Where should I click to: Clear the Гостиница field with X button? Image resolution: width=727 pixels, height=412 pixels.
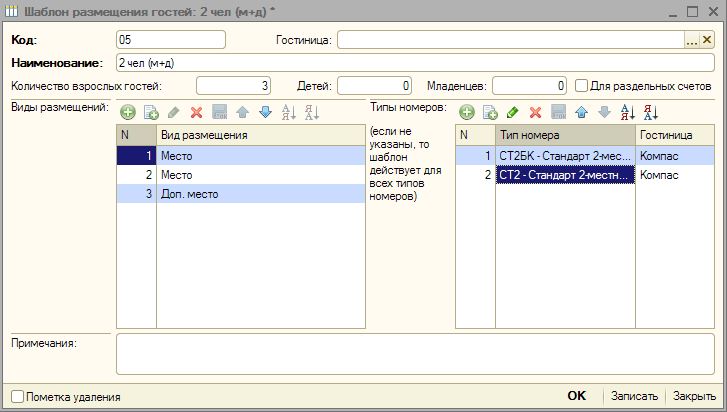pyautogui.click(x=707, y=40)
